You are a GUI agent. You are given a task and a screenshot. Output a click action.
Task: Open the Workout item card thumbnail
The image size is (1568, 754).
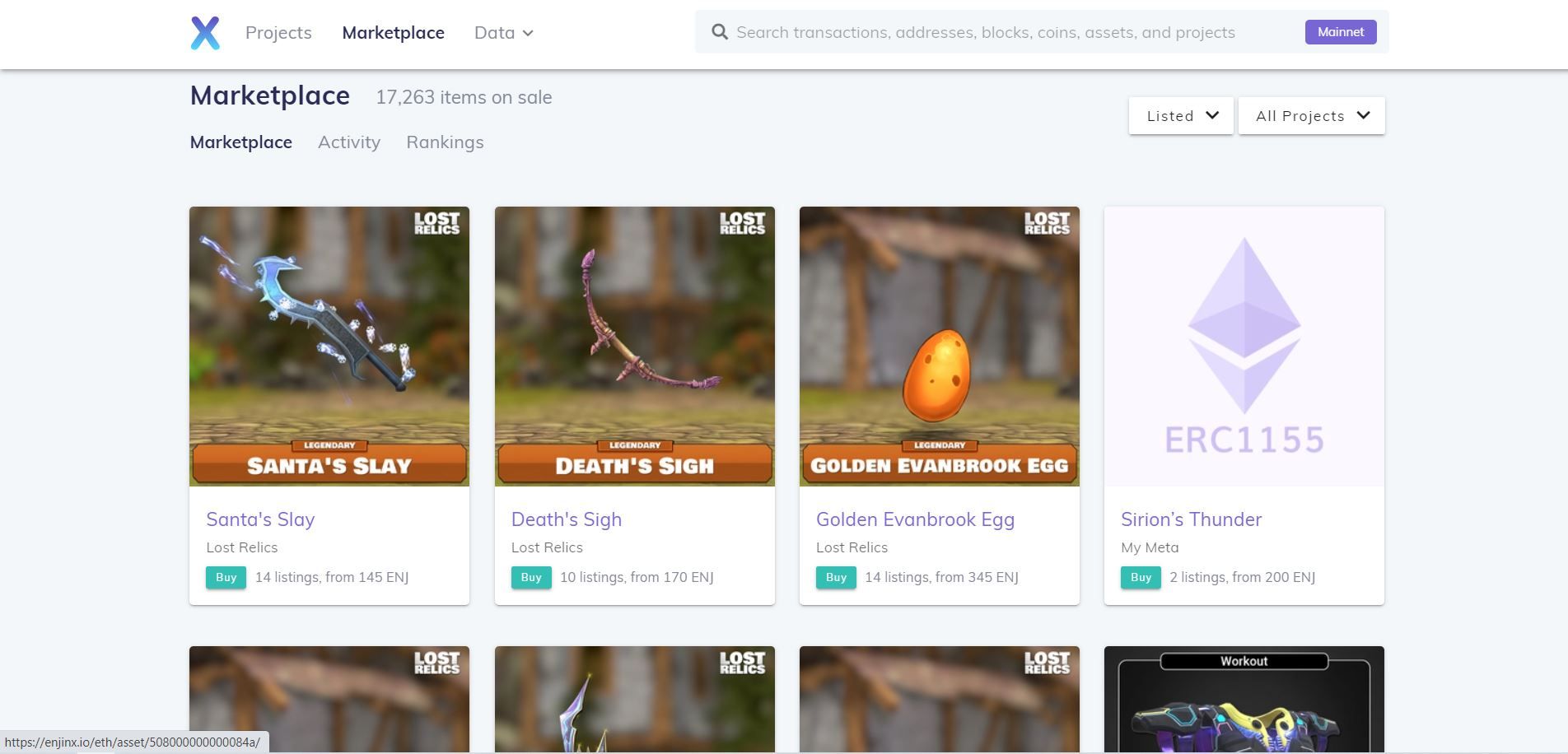(x=1244, y=699)
